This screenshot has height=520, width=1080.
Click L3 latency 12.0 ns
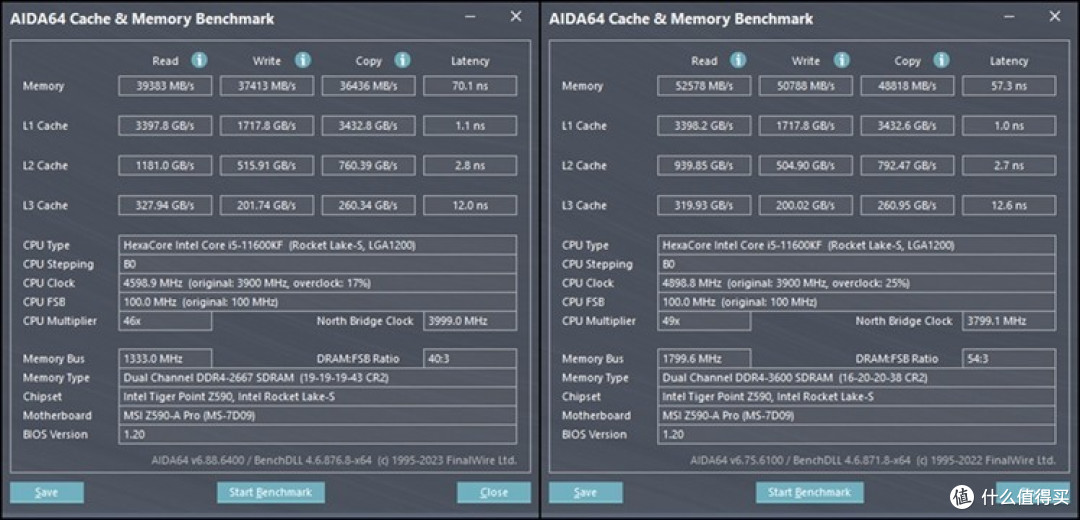click(470, 205)
